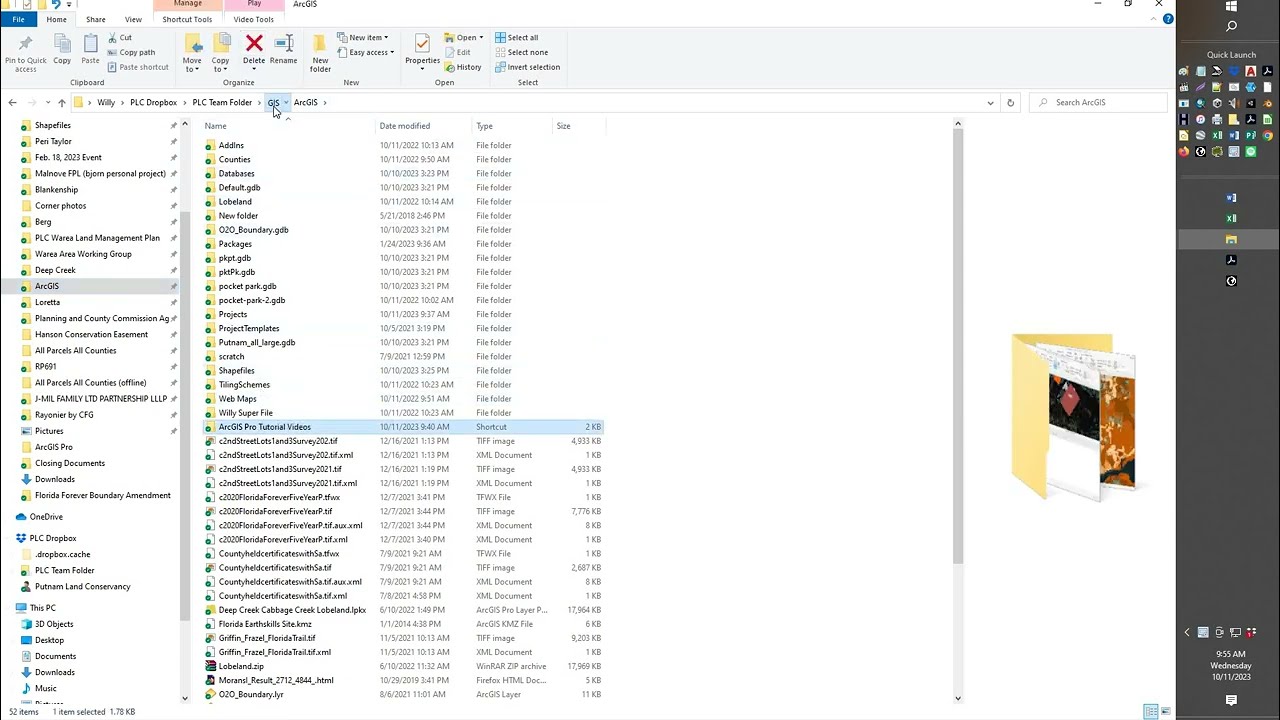Select Putnam Land Conservancy in tree
This screenshot has height=720, width=1280.
83,586
